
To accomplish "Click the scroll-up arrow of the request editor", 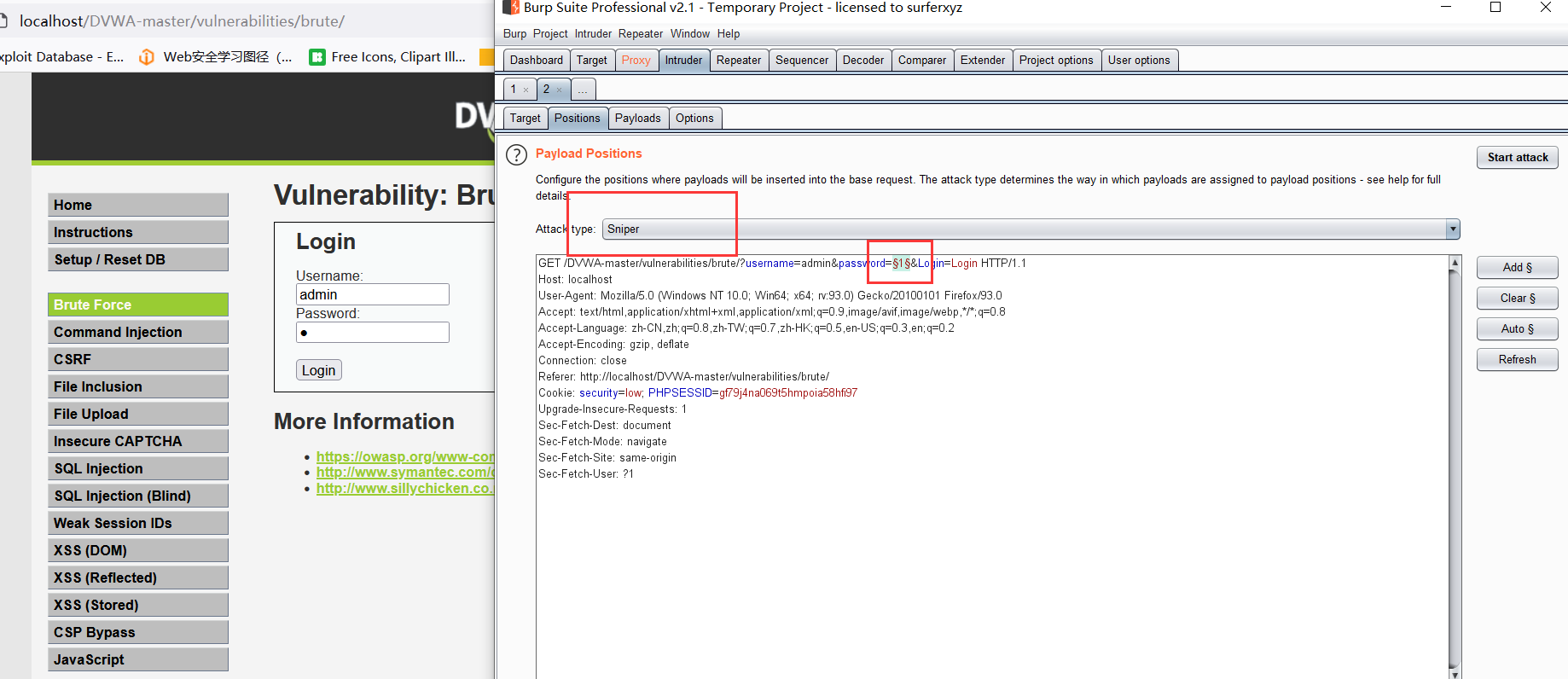I will point(1455,263).
